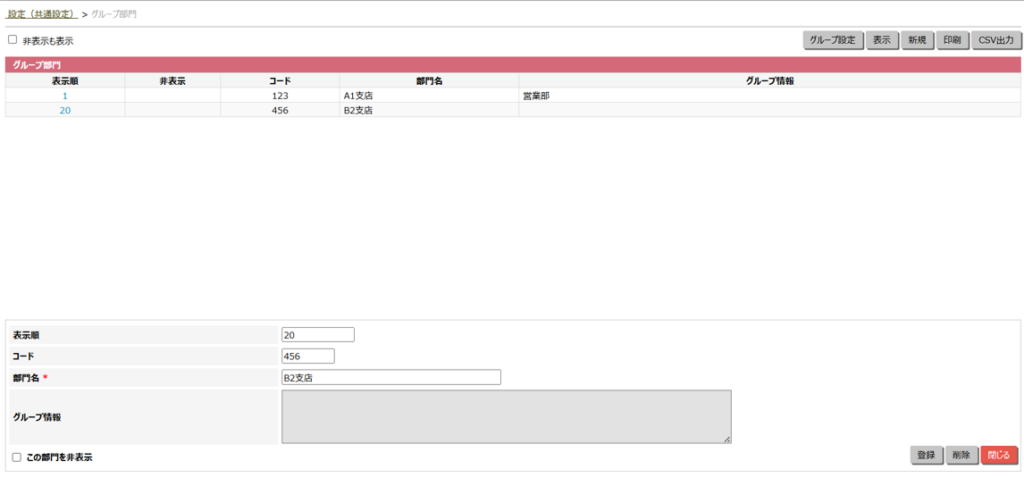Click the コード column header
This screenshot has width=1024, height=495.
coord(280,81)
